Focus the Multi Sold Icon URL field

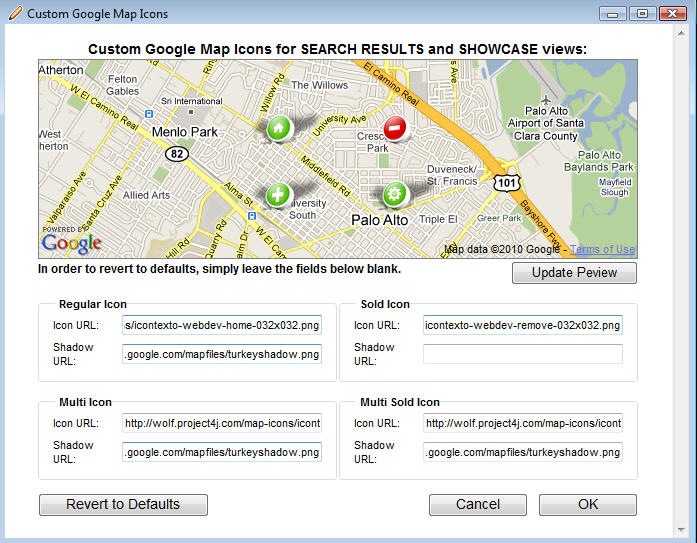523,423
